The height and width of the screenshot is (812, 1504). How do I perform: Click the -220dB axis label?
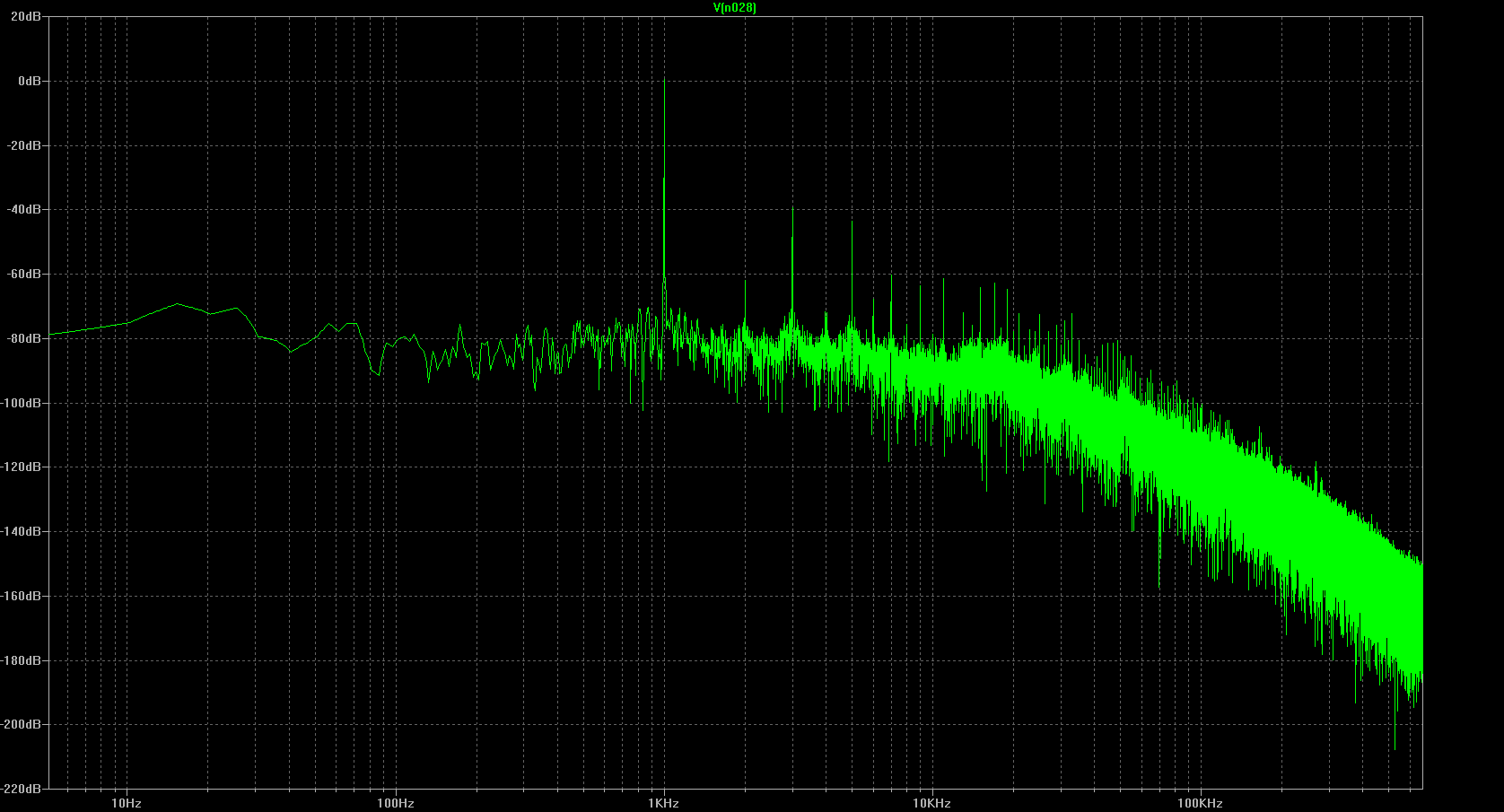click(22, 789)
